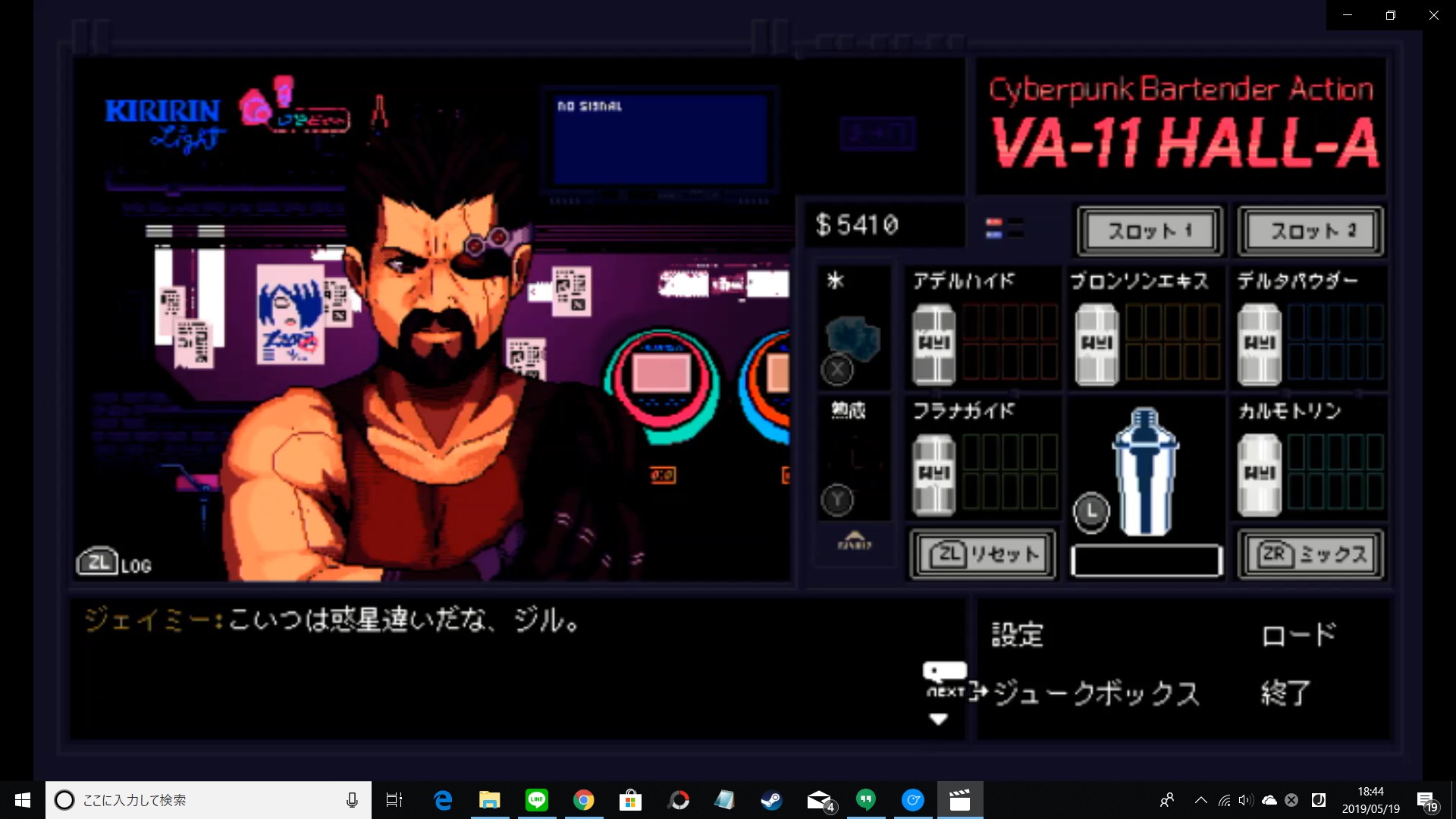The height and width of the screenshot is (819, 1456).
Task: Click the cocktail shaker
Action: (x=1145, y=472)
